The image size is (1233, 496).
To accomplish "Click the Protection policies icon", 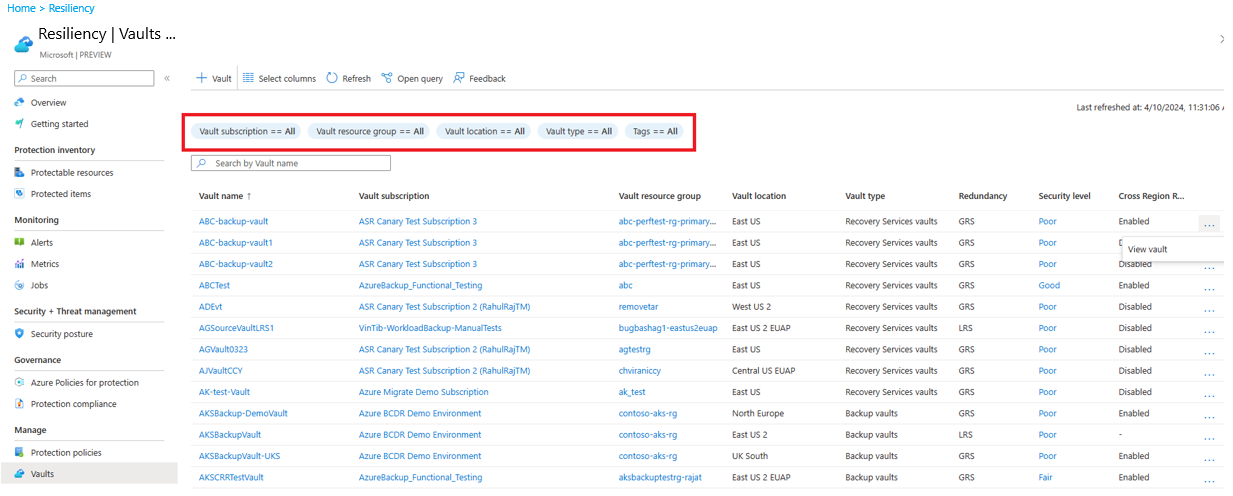I will tap(20, 452).
